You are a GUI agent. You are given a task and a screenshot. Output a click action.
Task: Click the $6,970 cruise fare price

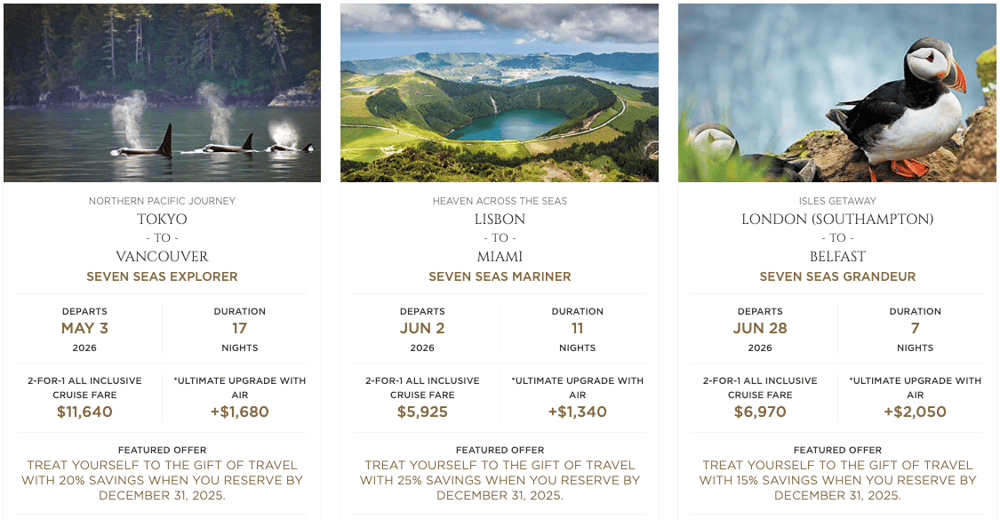pos(760,412)
